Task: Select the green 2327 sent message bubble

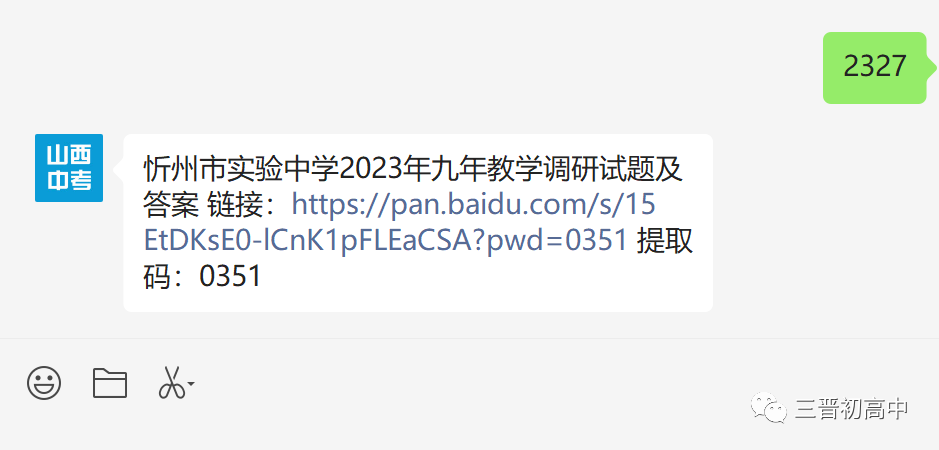Action: tap(875, 68)
